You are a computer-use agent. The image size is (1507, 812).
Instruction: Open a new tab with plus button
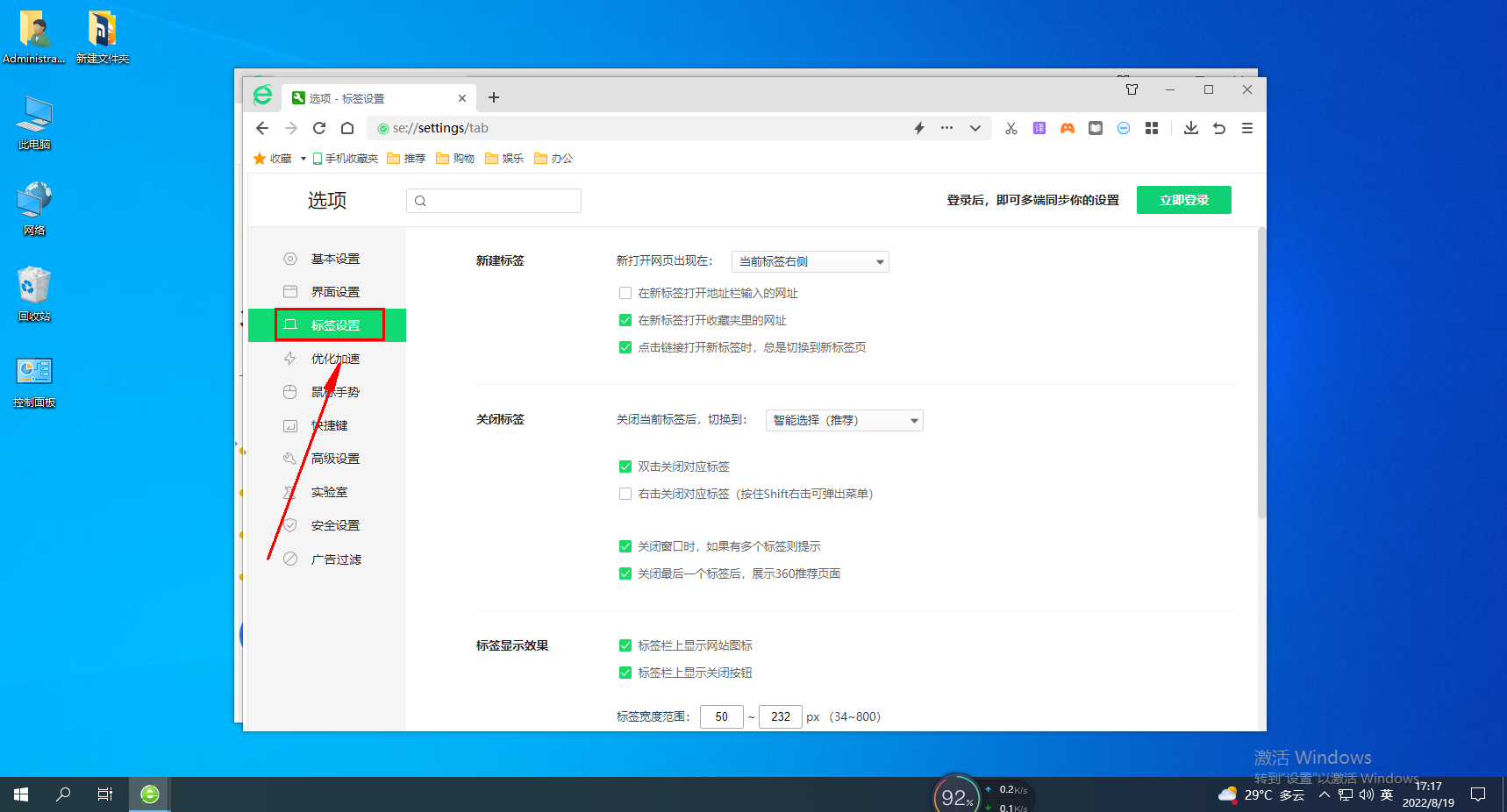coord(494,97)
